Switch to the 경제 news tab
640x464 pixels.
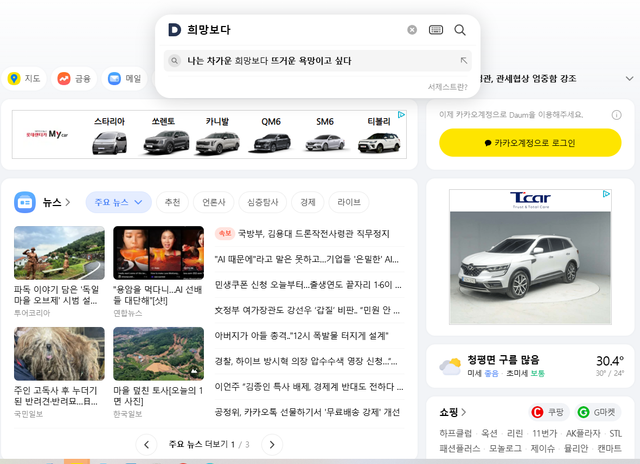coord(308,202)
